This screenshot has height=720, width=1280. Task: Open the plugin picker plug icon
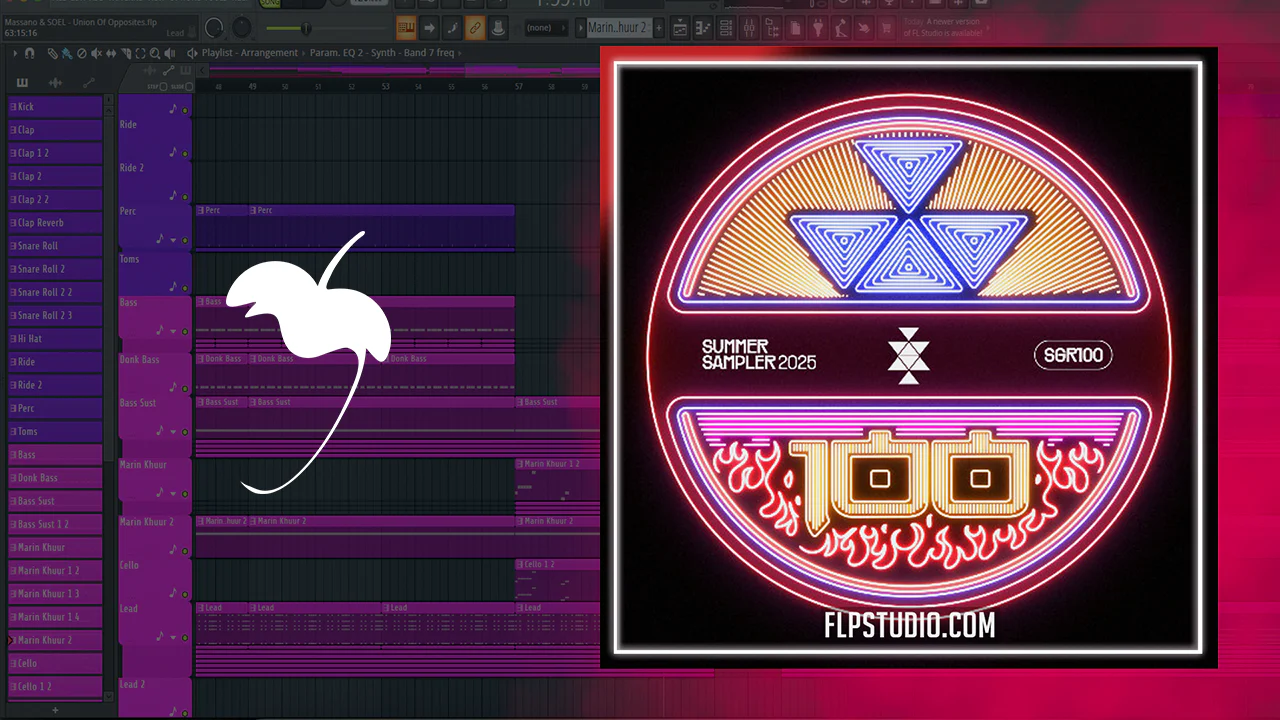click(x=818, y=28)
